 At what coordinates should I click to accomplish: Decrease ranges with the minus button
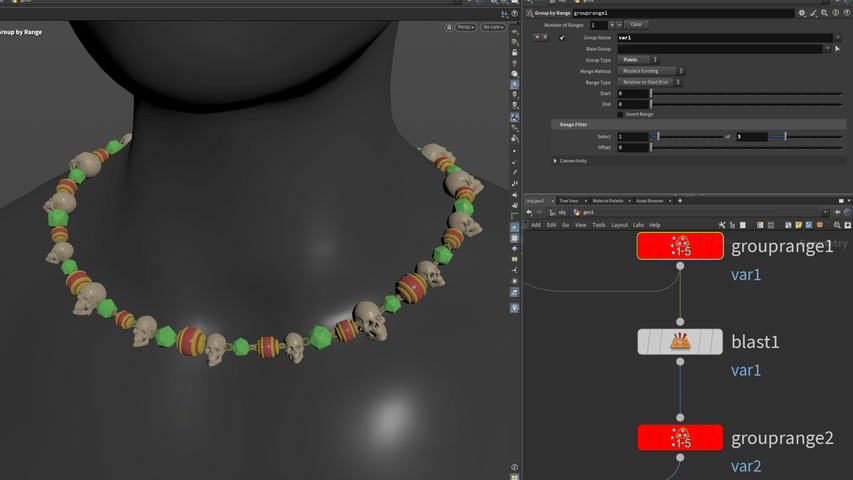pos(619,24)
